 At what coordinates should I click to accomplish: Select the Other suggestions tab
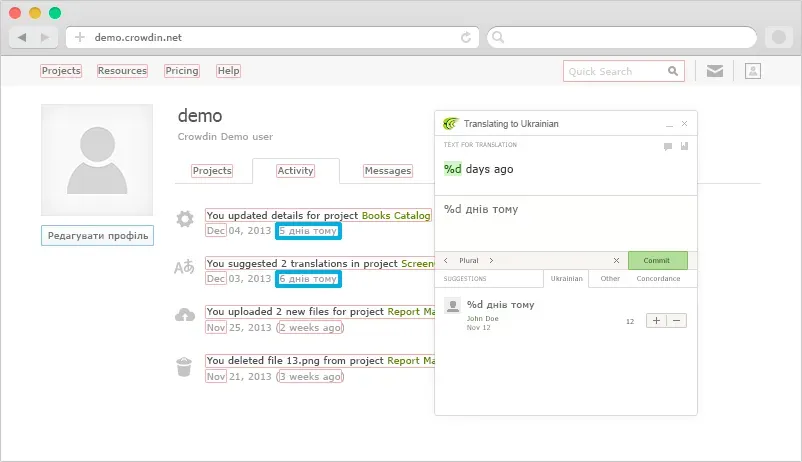[x=610, y=279]
